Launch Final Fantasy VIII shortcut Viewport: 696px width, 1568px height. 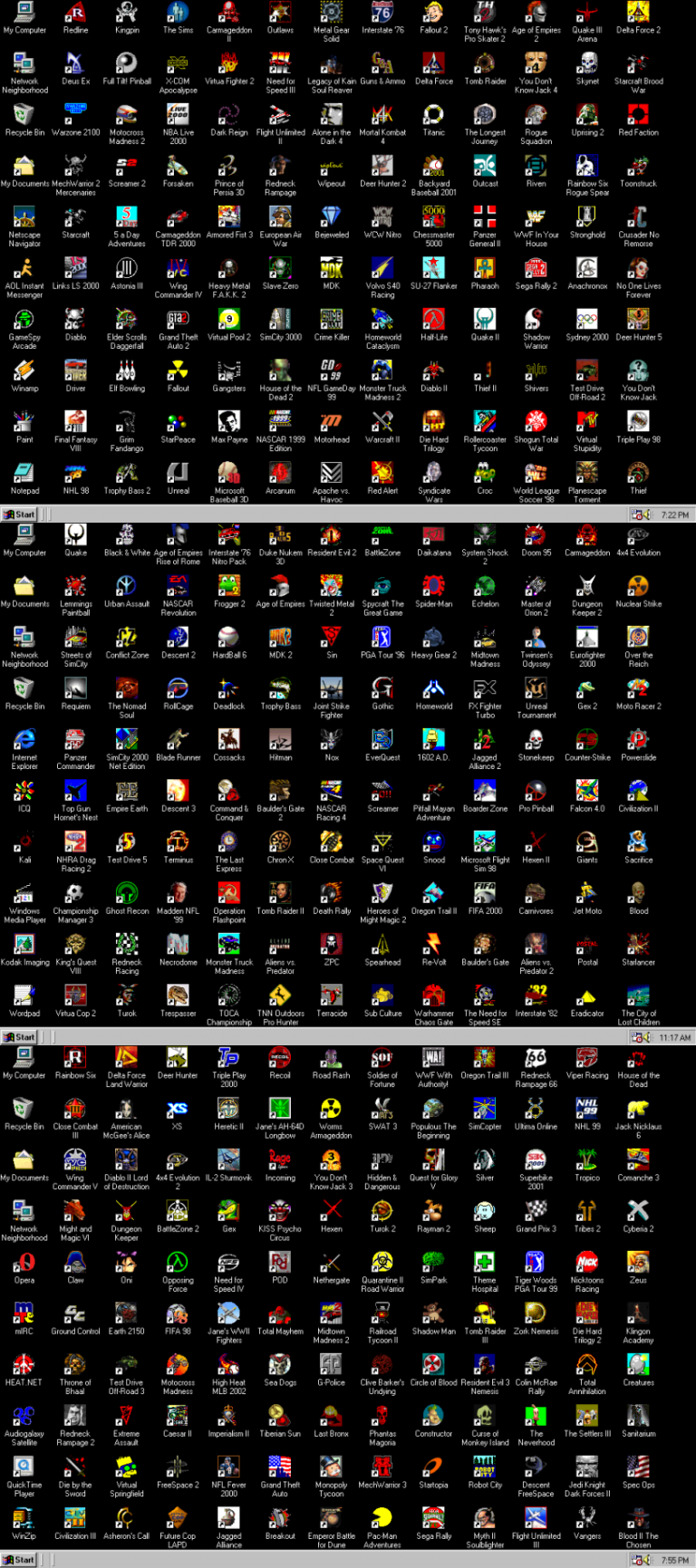[x=76, y=421]
